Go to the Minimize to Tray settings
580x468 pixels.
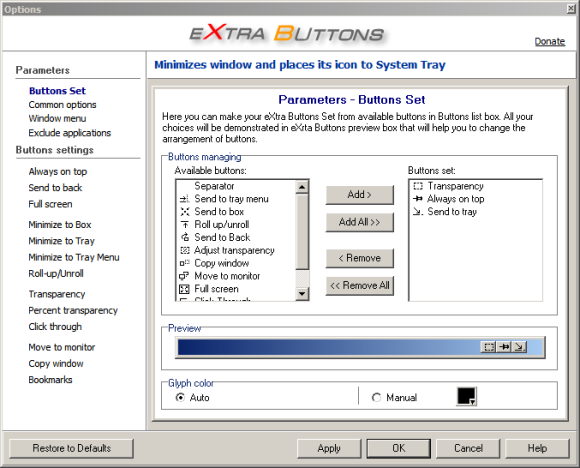point(61,241)
